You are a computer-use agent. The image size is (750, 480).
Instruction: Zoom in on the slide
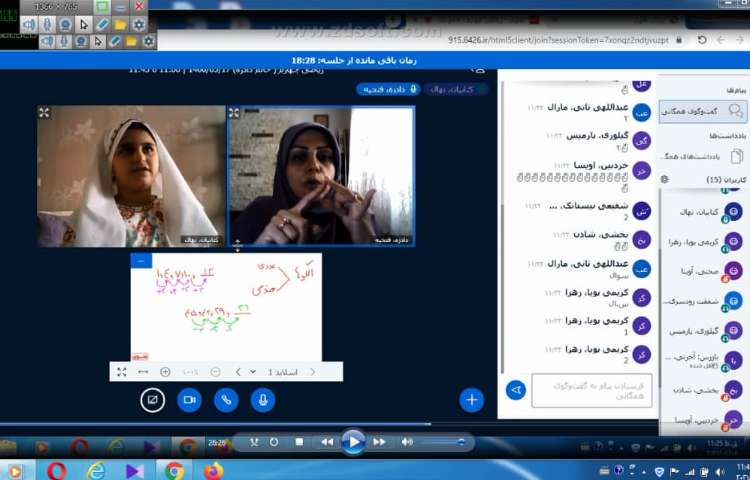click(165, 372)
